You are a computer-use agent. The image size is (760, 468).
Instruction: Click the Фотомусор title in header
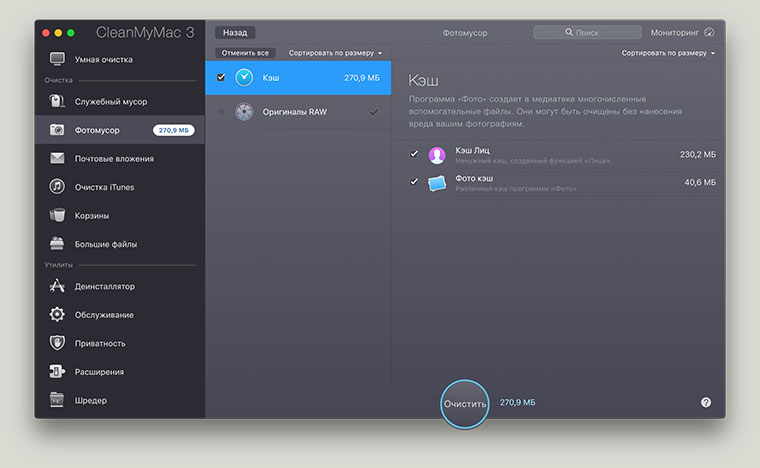pyautogui.click(x=465, y=33)
